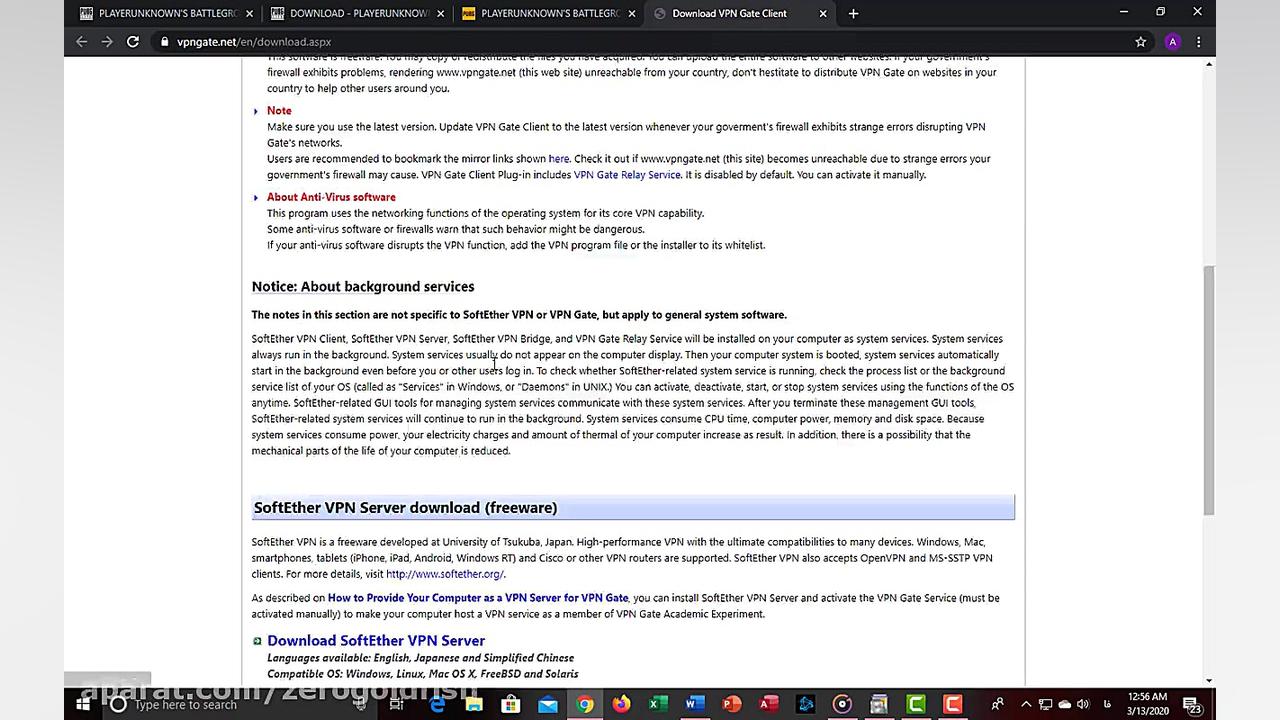Click the address bar URL field
Viewport: 1280px width, 720px height.
pos(640,42)
